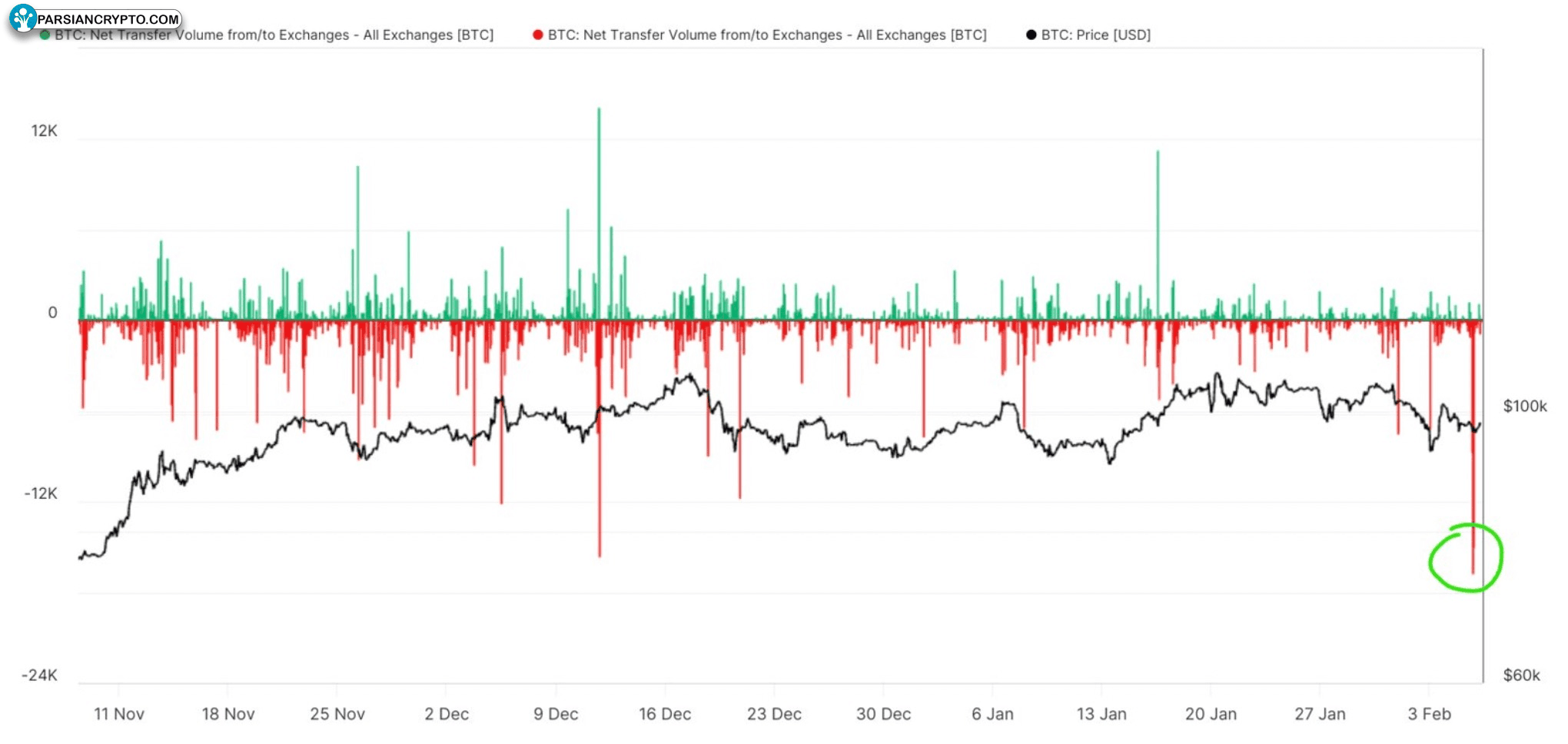Click the 2 Dec date label
Viewport: 1568px width, 744px height.
(447, 714)
